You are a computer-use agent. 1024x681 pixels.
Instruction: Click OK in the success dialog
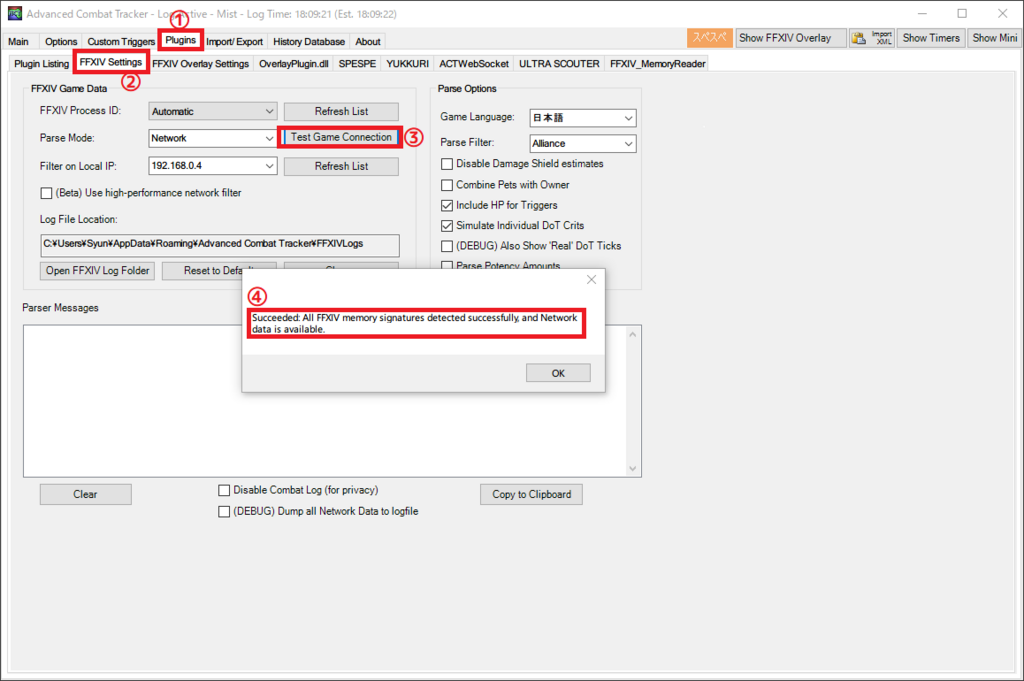[558, 373]
